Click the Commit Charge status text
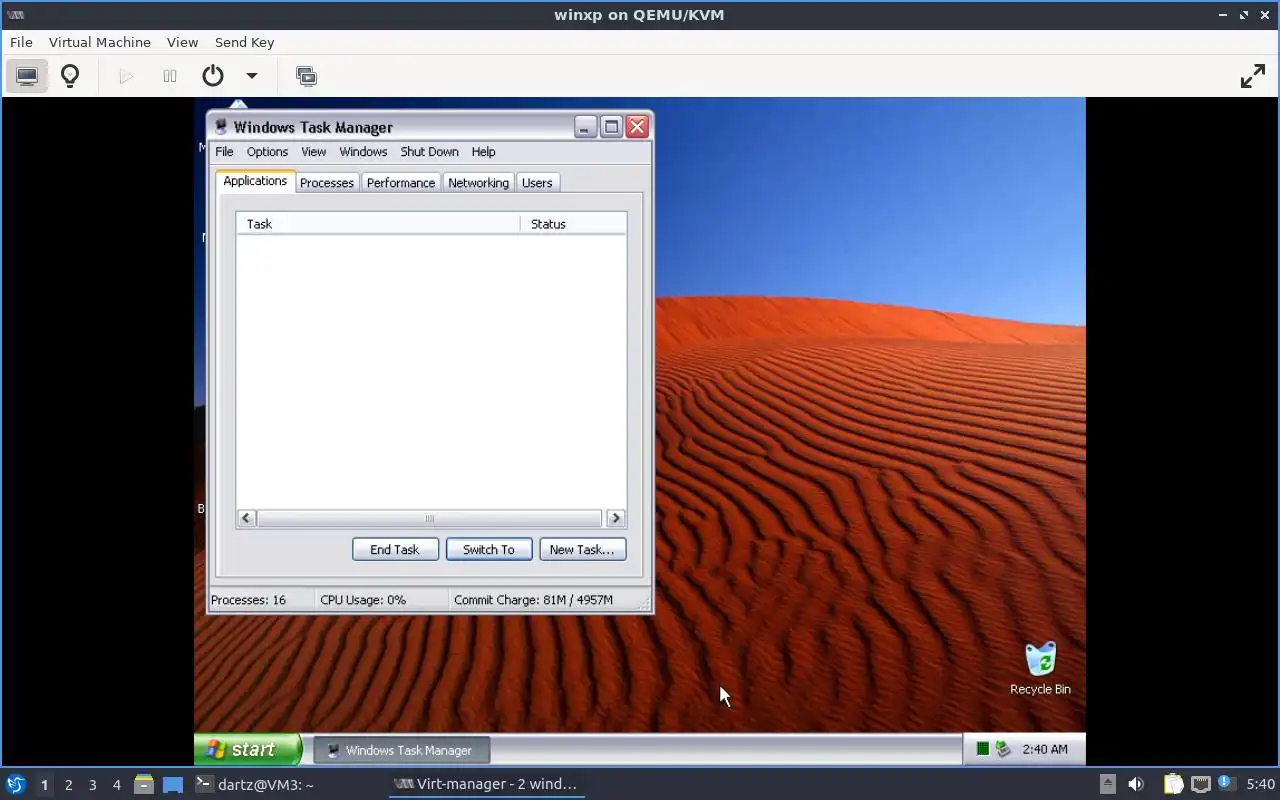 [x=533, y=600]
